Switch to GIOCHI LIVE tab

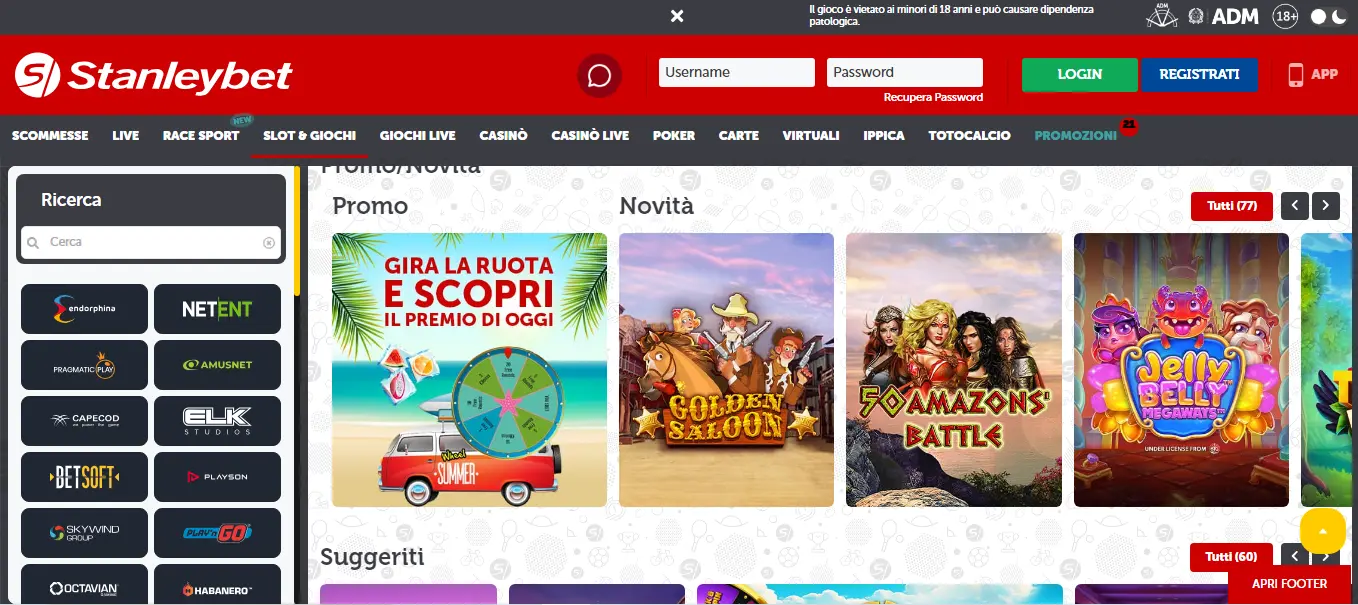coord(418,135)
